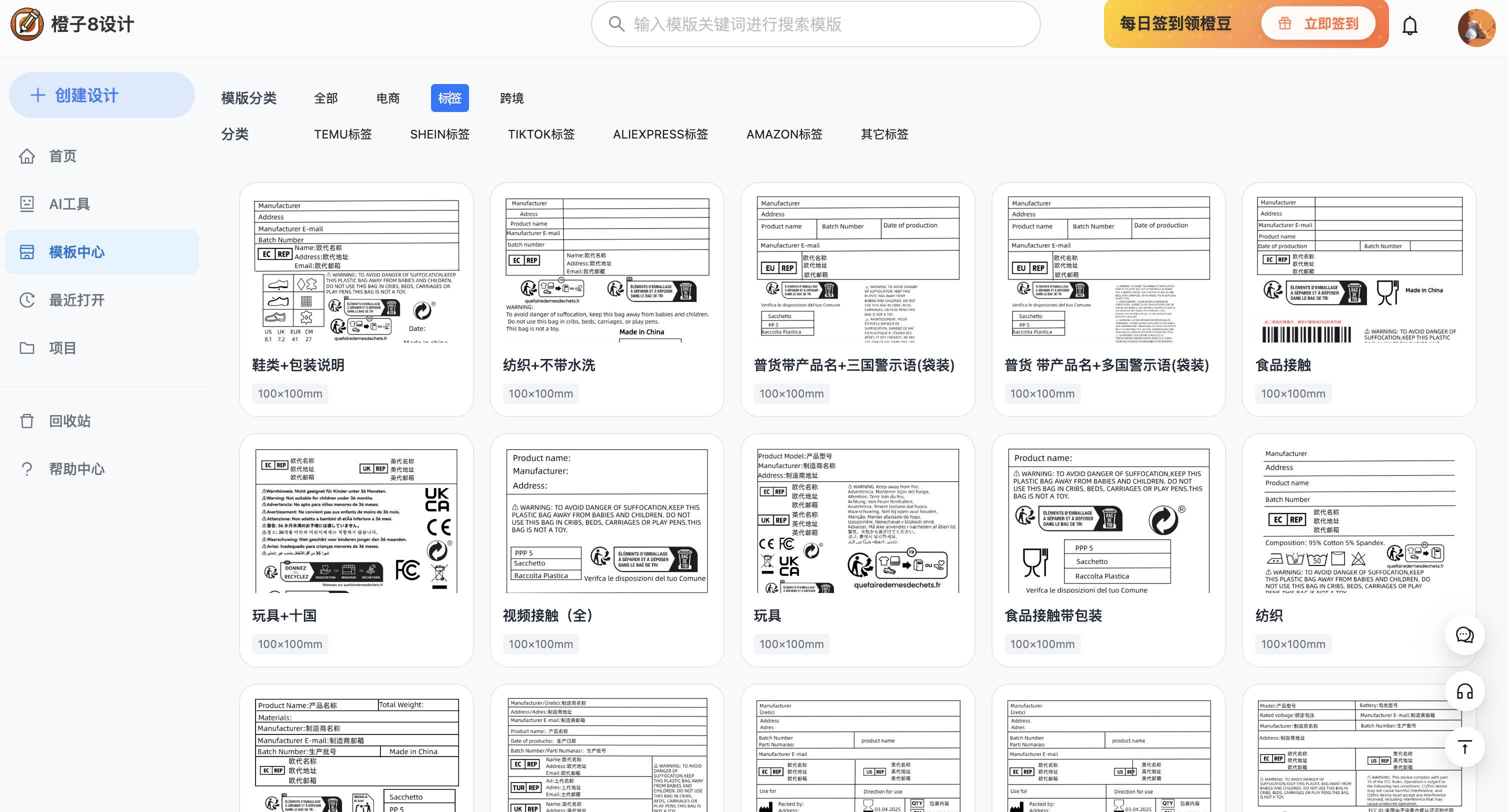This screenshot has width=1508, height=812.
Task: Switch to the 电商 category tab
Action: (x=387, y=98)
